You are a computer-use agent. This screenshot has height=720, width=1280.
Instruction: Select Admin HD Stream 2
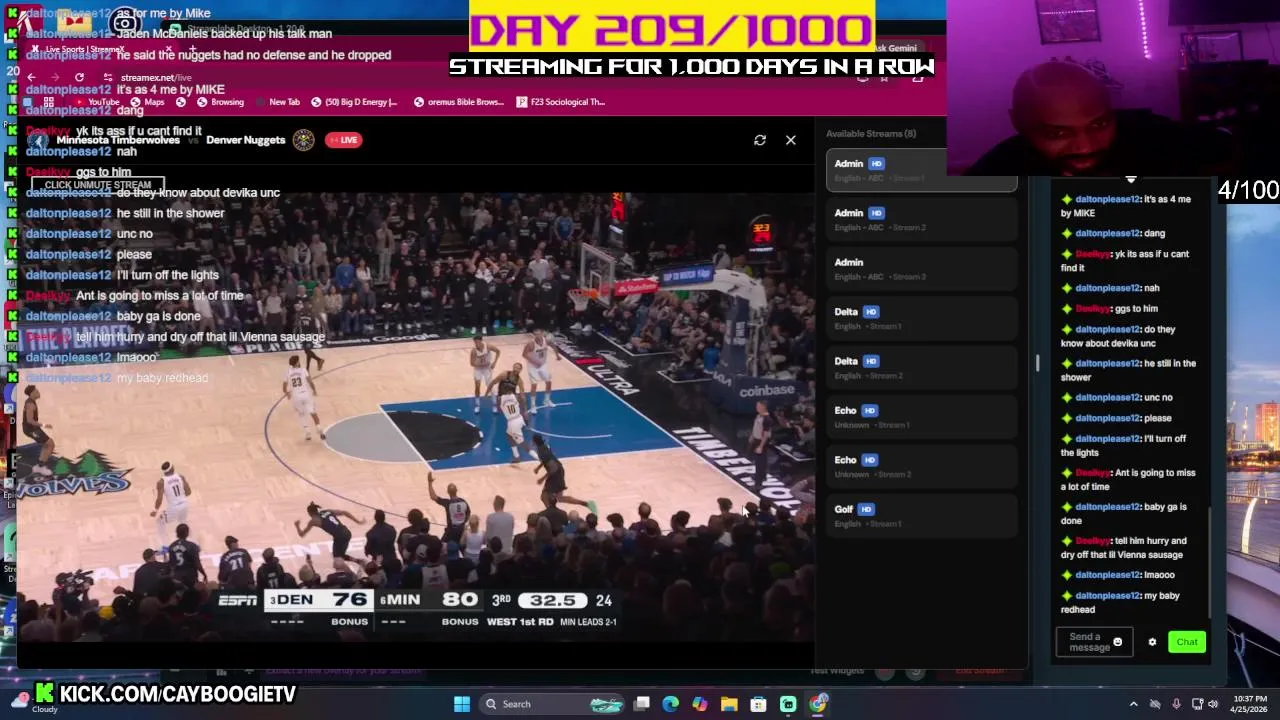pos(921,219)
